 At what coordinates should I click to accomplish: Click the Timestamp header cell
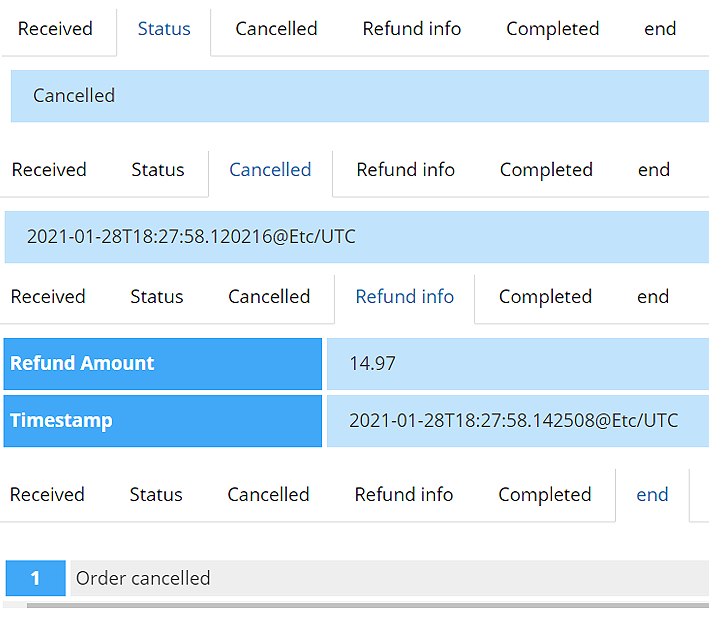pyautogui.click(x=162, y=421)
